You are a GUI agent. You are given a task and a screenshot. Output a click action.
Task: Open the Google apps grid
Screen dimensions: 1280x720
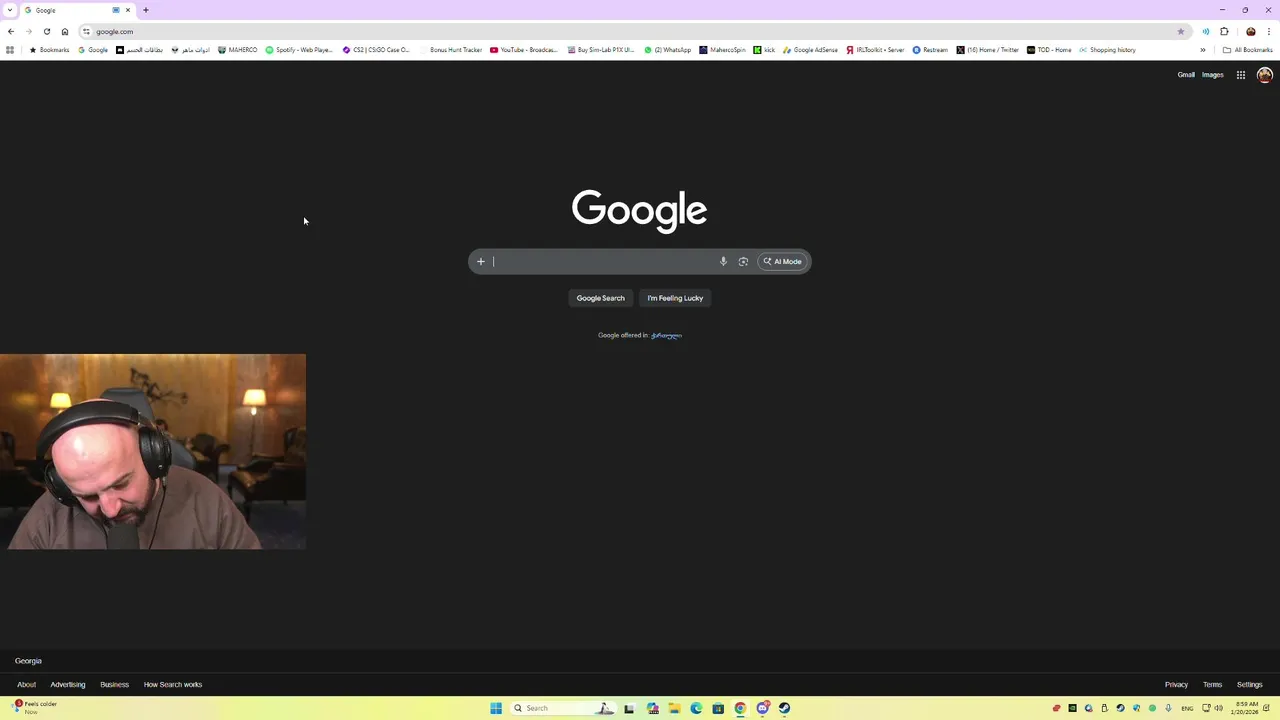(1241, 75)
